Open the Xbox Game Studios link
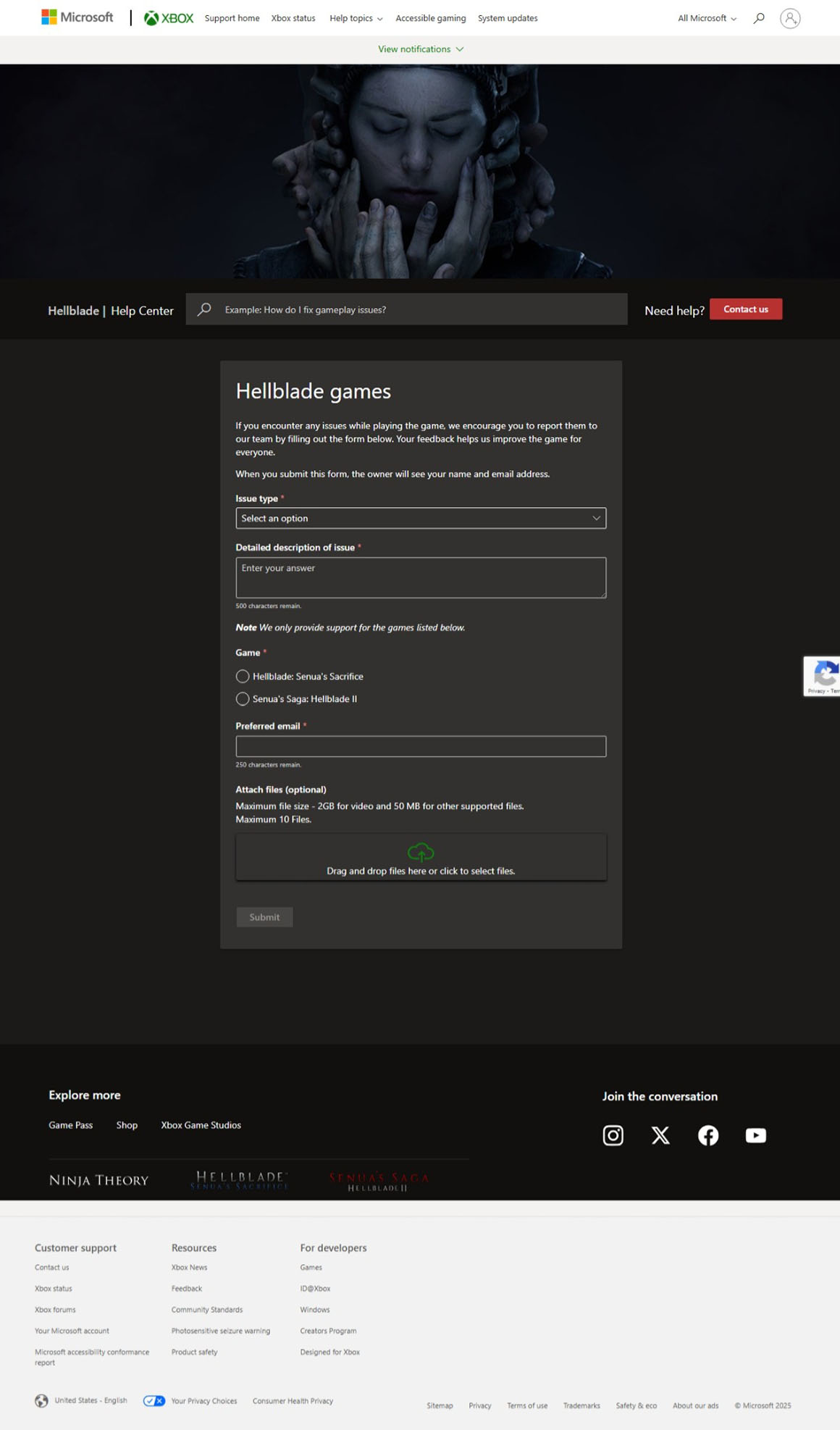 201,1125
